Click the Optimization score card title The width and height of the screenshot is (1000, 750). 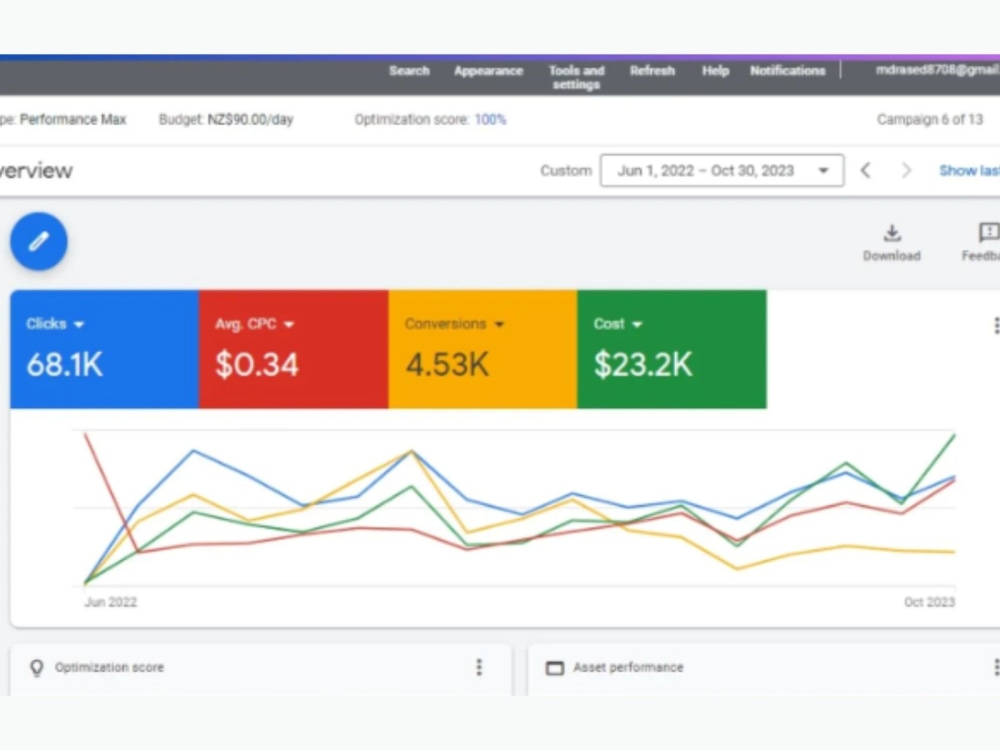[x=109, y=667]
